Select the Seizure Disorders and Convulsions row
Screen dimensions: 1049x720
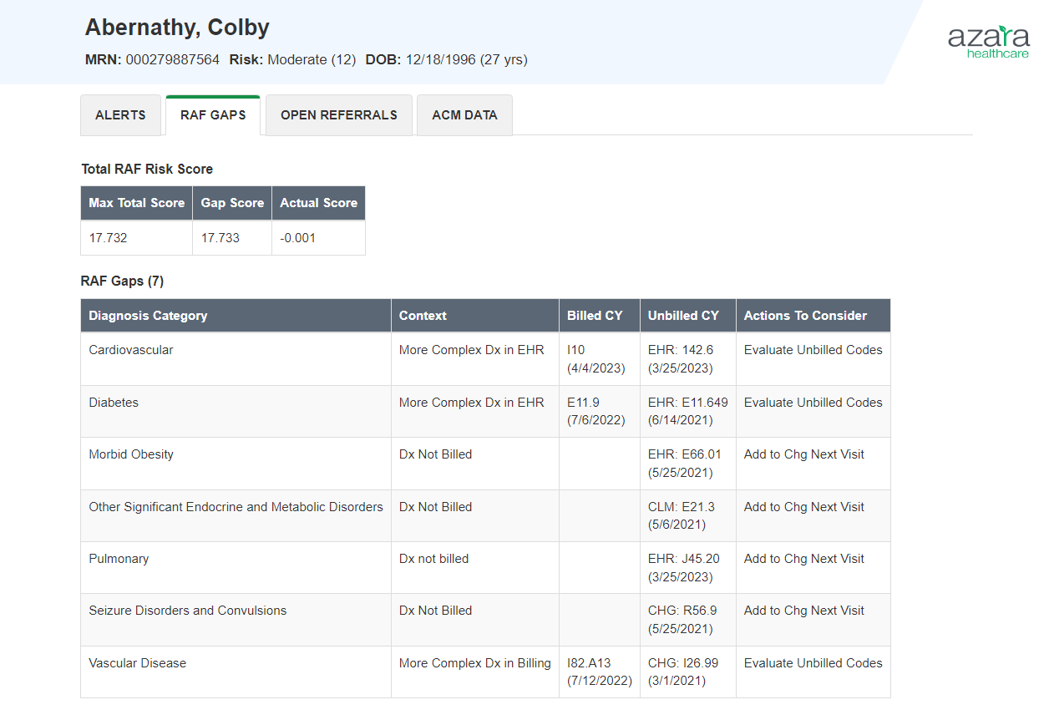(x=190, y=610)
